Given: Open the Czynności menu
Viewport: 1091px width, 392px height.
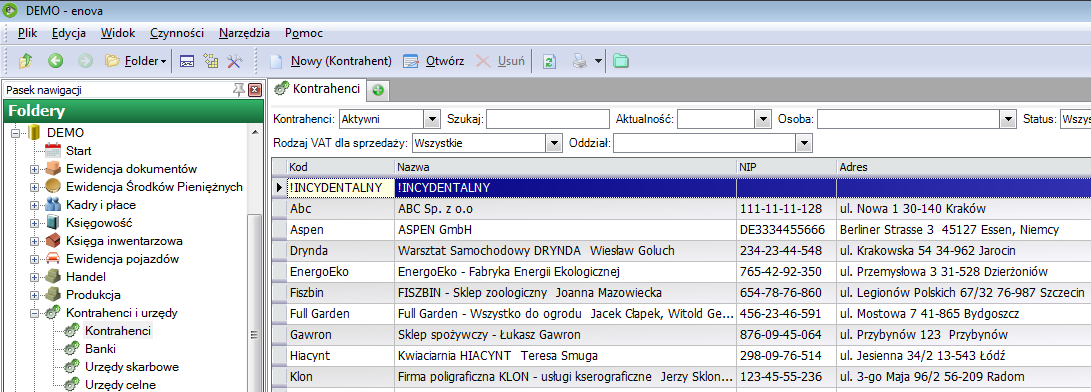Looking at the screenshot, I should [x=177, y=33].
